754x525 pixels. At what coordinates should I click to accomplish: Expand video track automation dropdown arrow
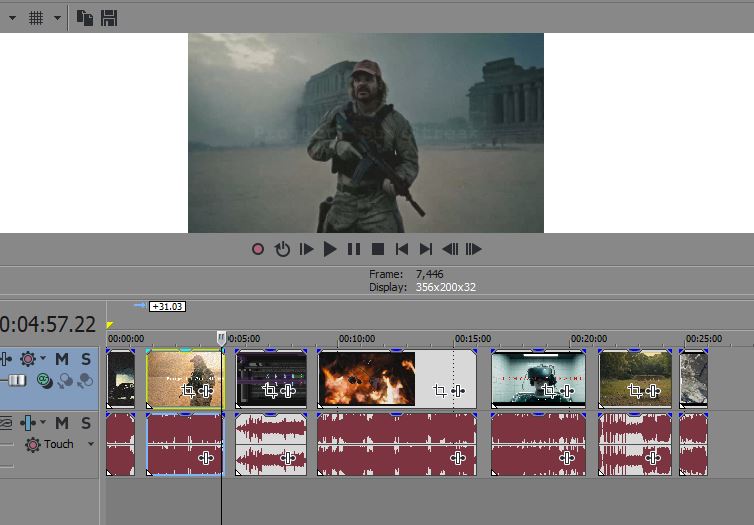(x=43, y=358)
